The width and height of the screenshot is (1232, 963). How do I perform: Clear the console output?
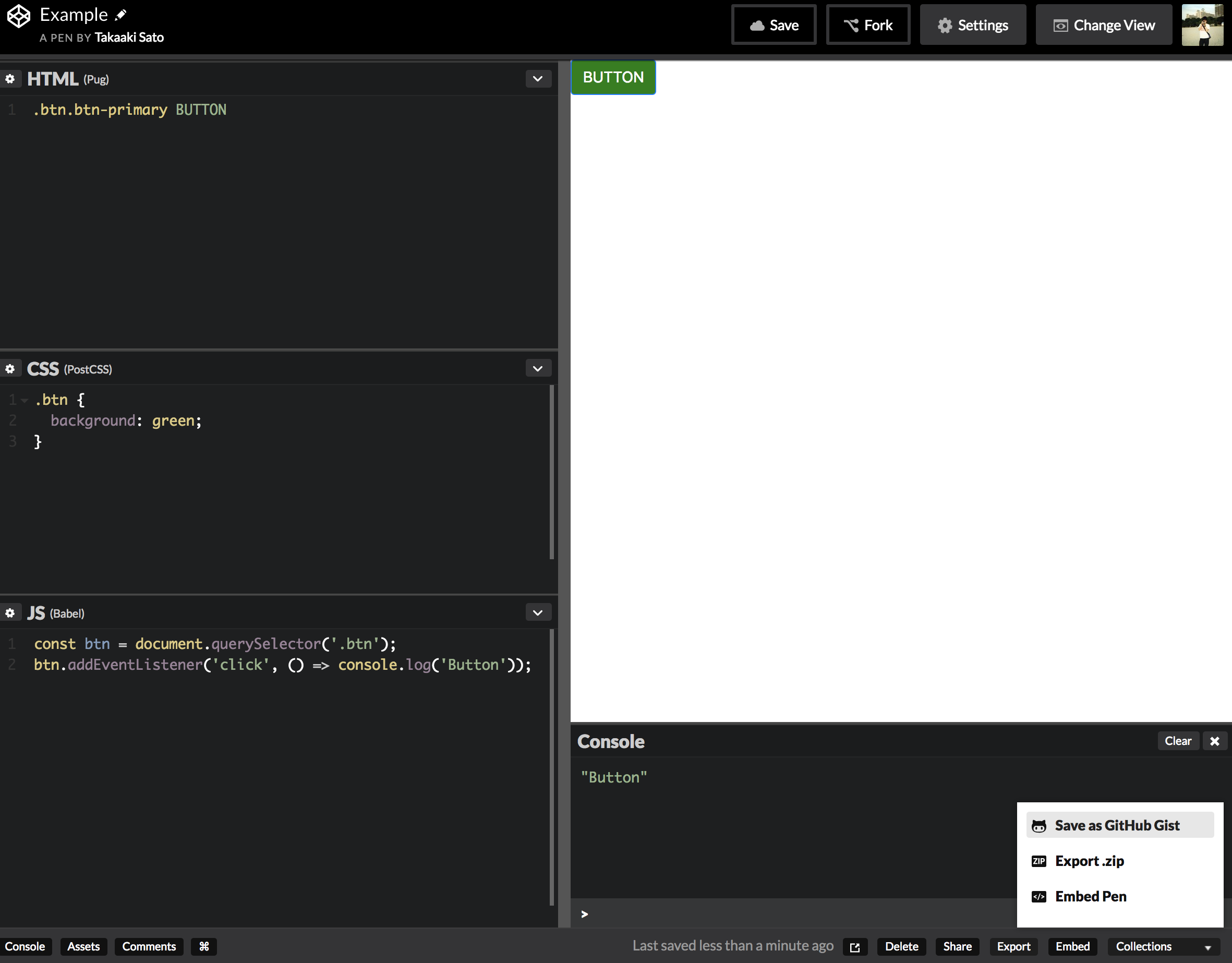click(x=1178, y=741)
